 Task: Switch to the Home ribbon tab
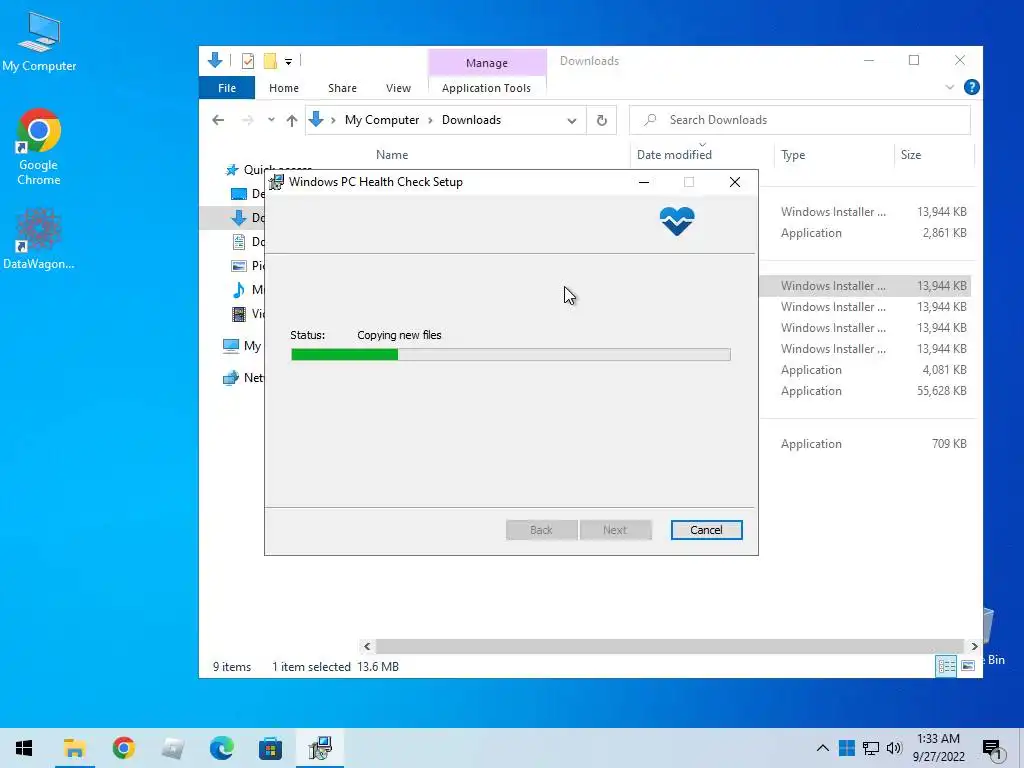pos(283,88)
